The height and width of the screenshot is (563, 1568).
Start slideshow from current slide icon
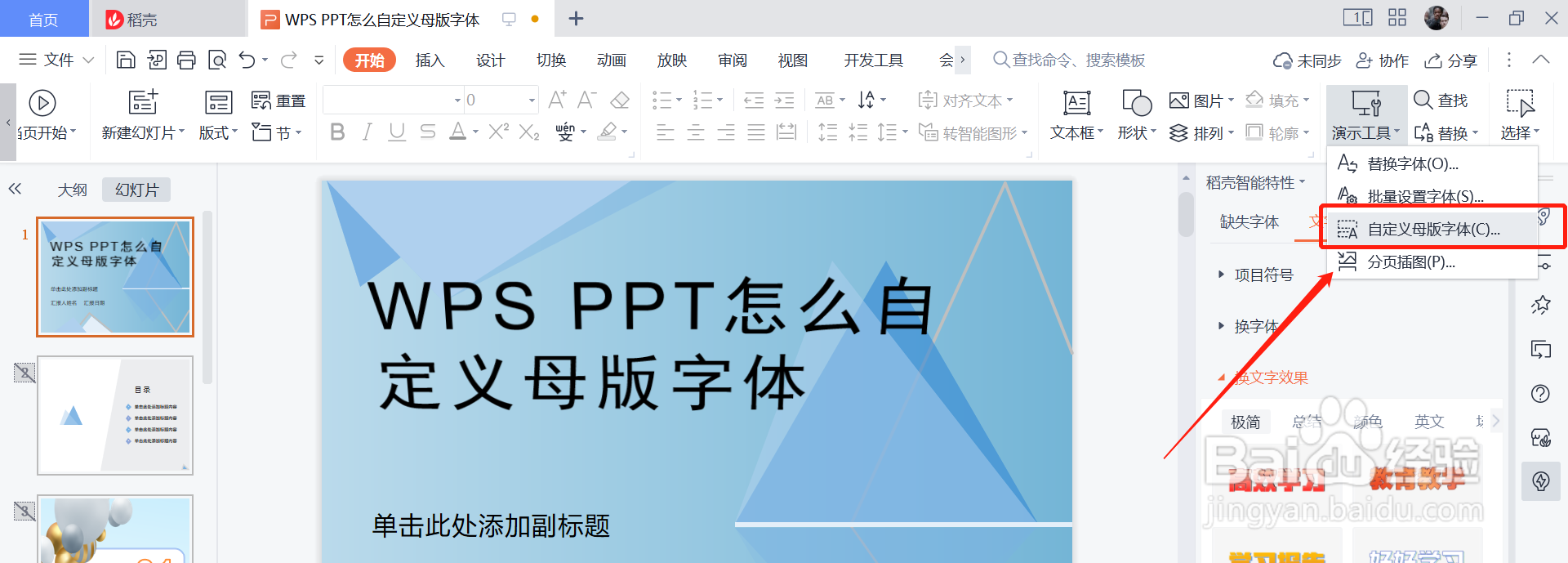point(42,103)
